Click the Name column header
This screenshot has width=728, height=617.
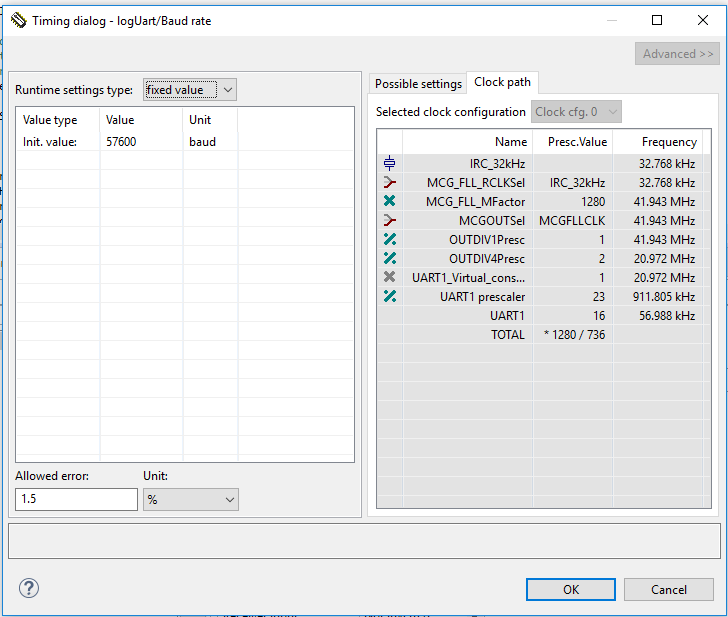tap(468, 142)
